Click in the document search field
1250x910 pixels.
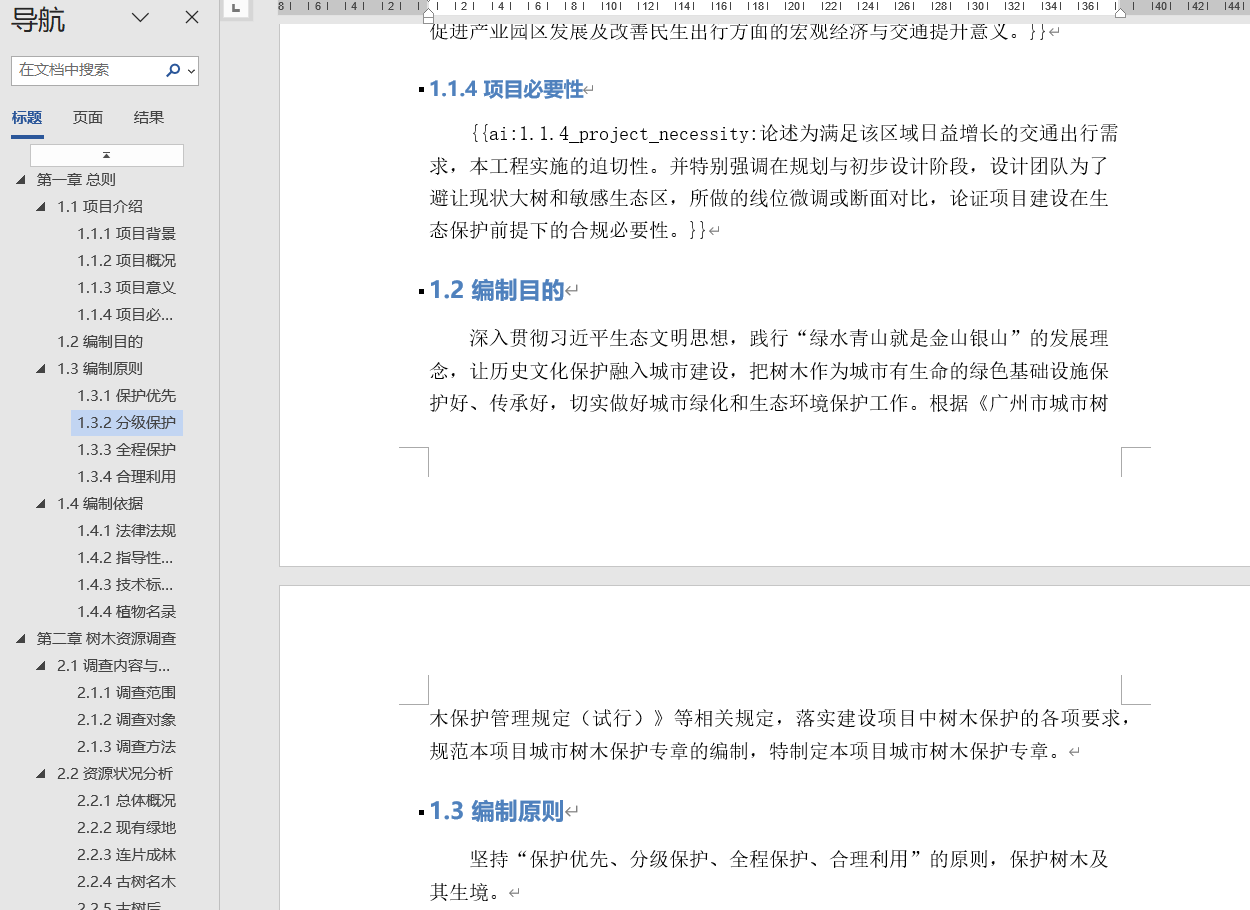tap(88, 70)
